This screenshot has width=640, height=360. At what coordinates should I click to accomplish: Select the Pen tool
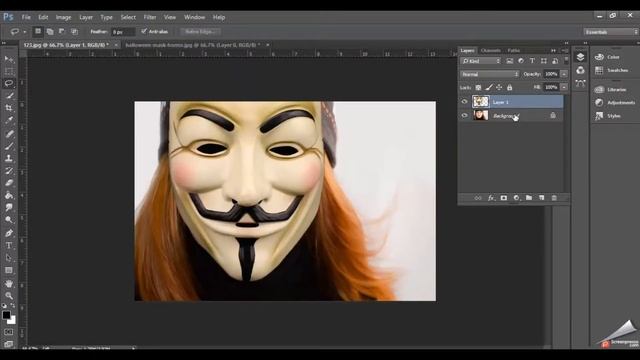(9, 233)
